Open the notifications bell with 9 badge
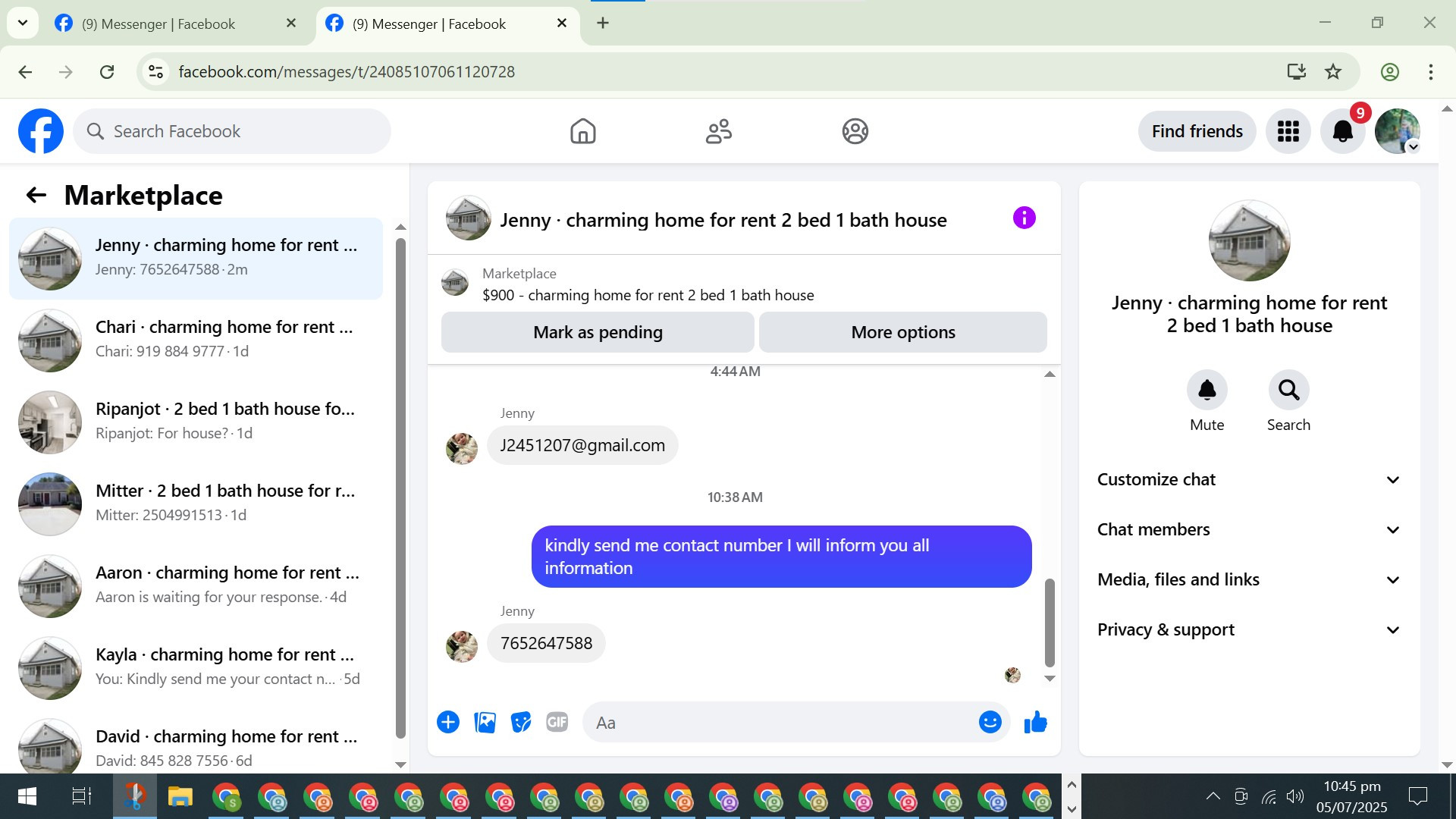This screenshot has height=819, width=1456. [x=1342, y=131]
